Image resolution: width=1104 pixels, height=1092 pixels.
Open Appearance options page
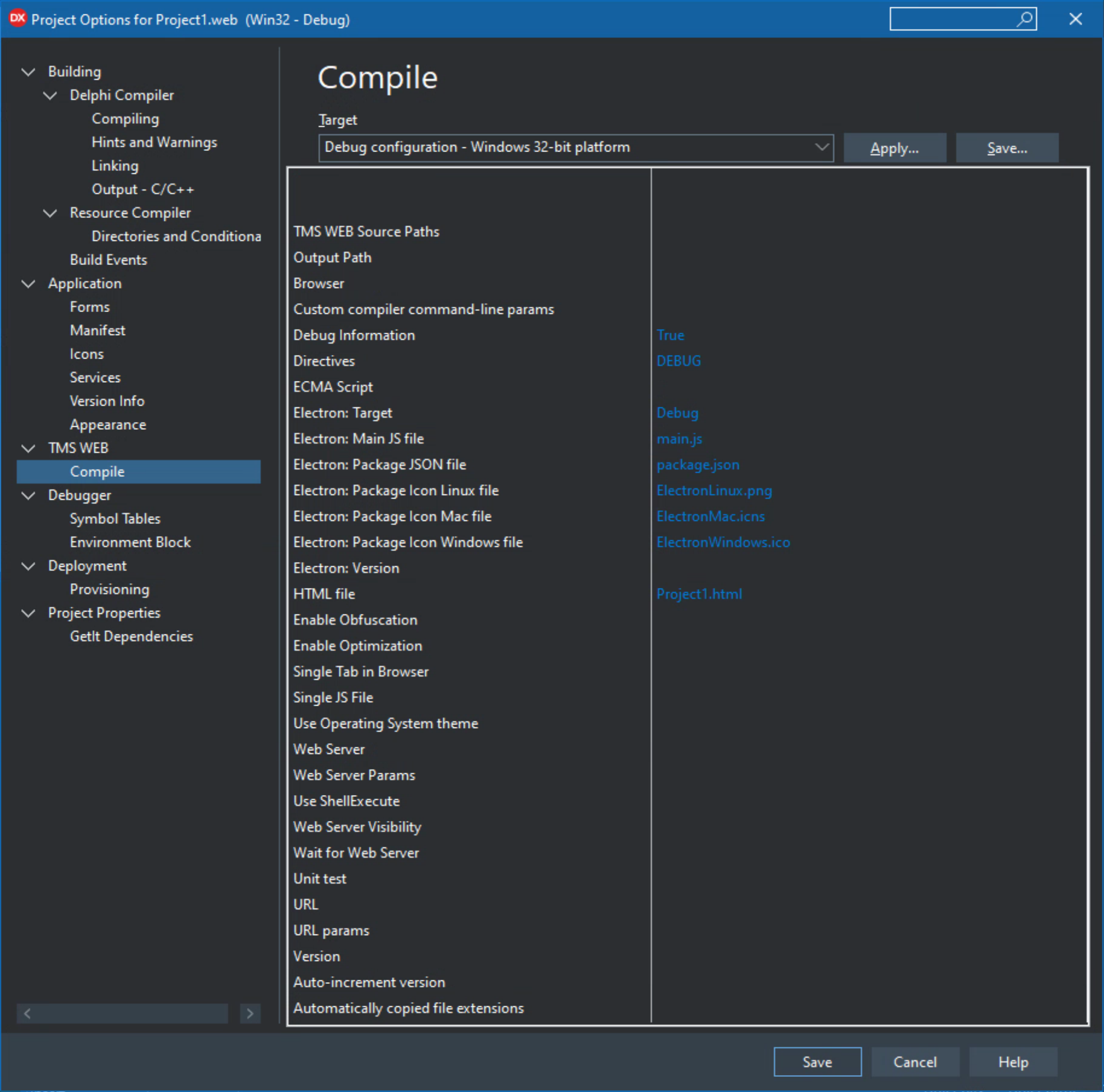(107, 425)
